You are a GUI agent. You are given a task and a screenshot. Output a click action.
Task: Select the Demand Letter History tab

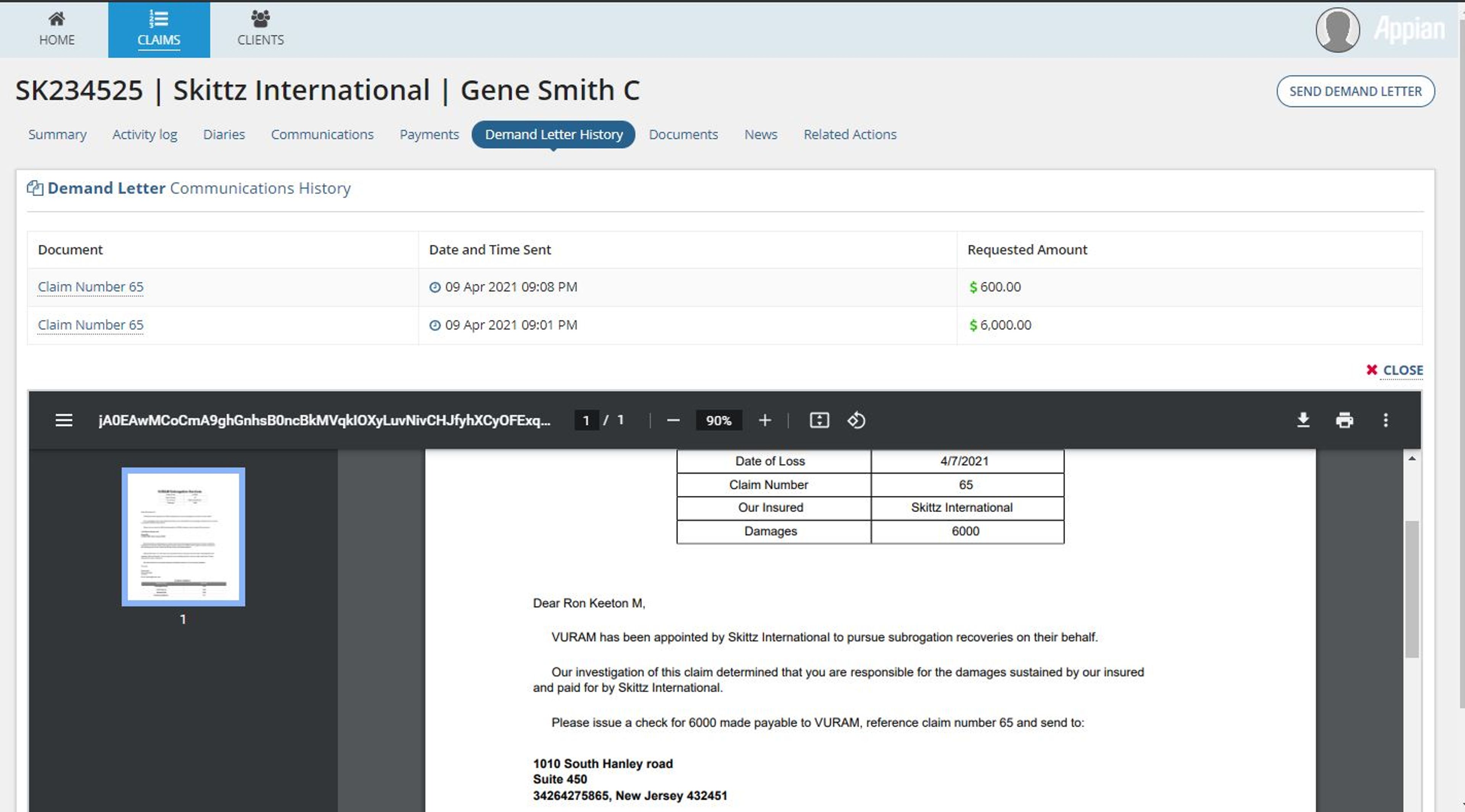click(x=553, y=135)
